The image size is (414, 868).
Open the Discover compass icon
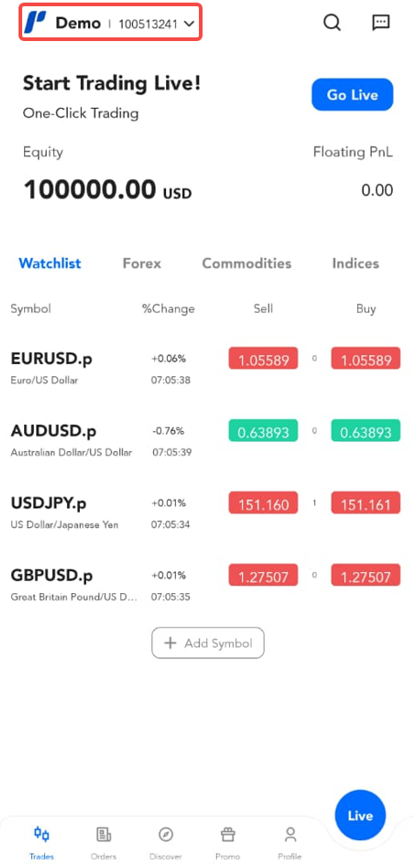click(165, 834)
